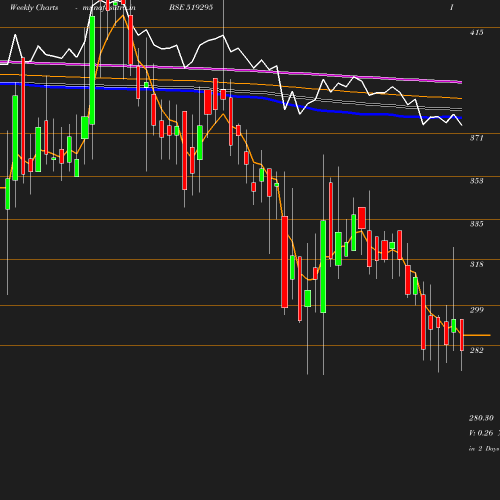
Task: Click the 415 price axis label
Action: 476,33
